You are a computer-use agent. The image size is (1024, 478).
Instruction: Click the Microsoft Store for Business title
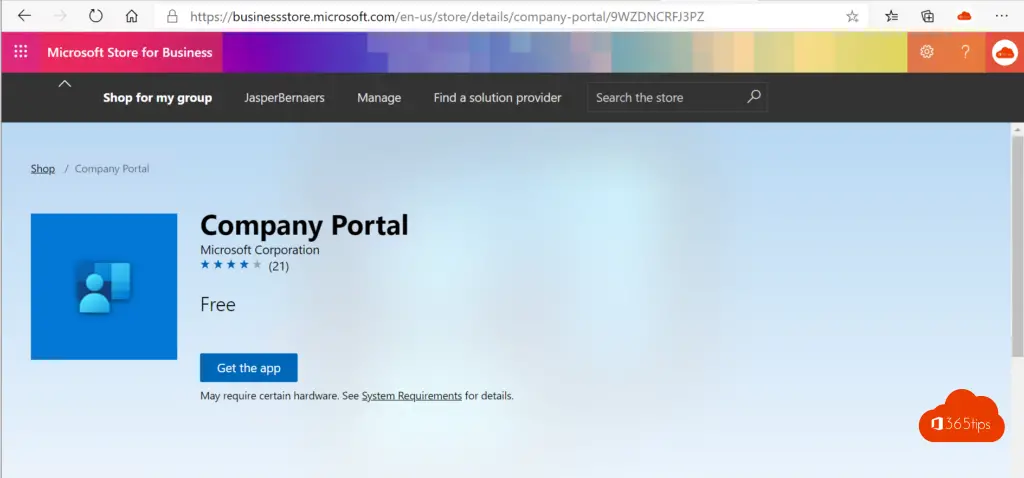pos(129,52)
